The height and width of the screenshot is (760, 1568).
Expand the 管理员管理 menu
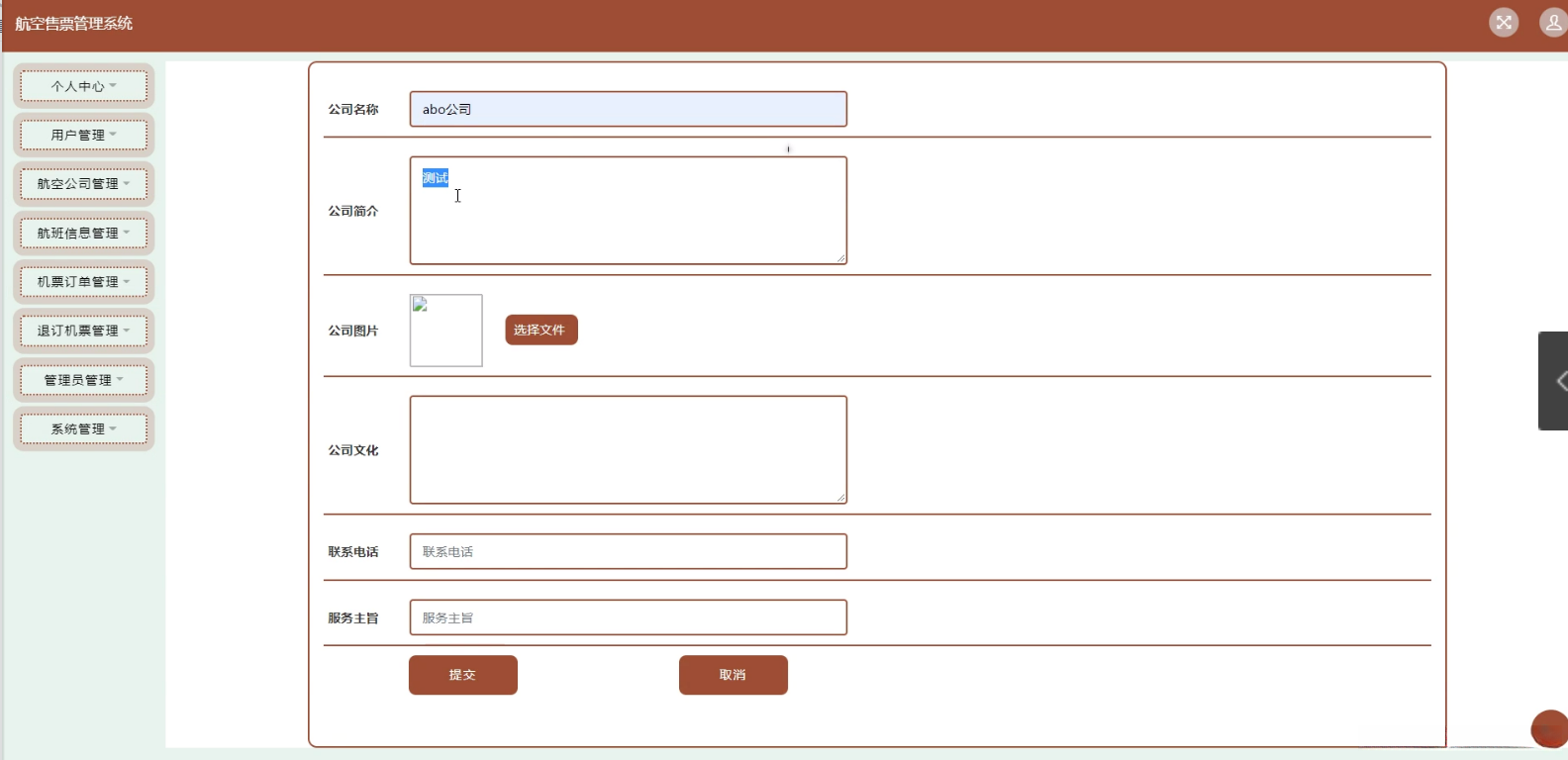tap(84, 380)
